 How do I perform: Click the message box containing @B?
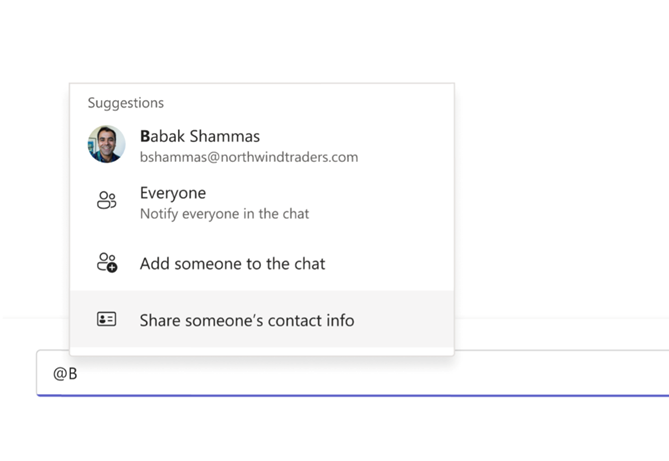coord(352,373)
